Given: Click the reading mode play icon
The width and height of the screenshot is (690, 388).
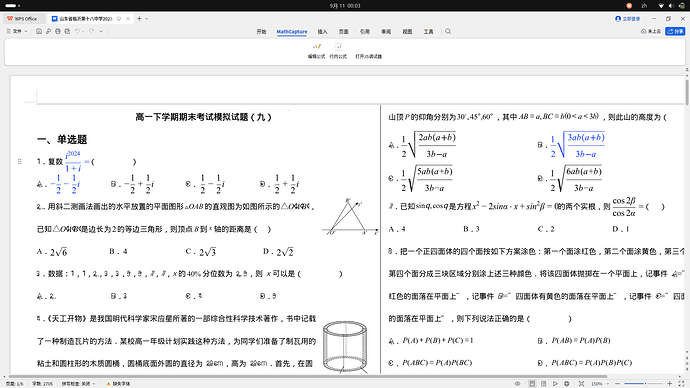Looking at the screenshot, I should click(555, 384).
